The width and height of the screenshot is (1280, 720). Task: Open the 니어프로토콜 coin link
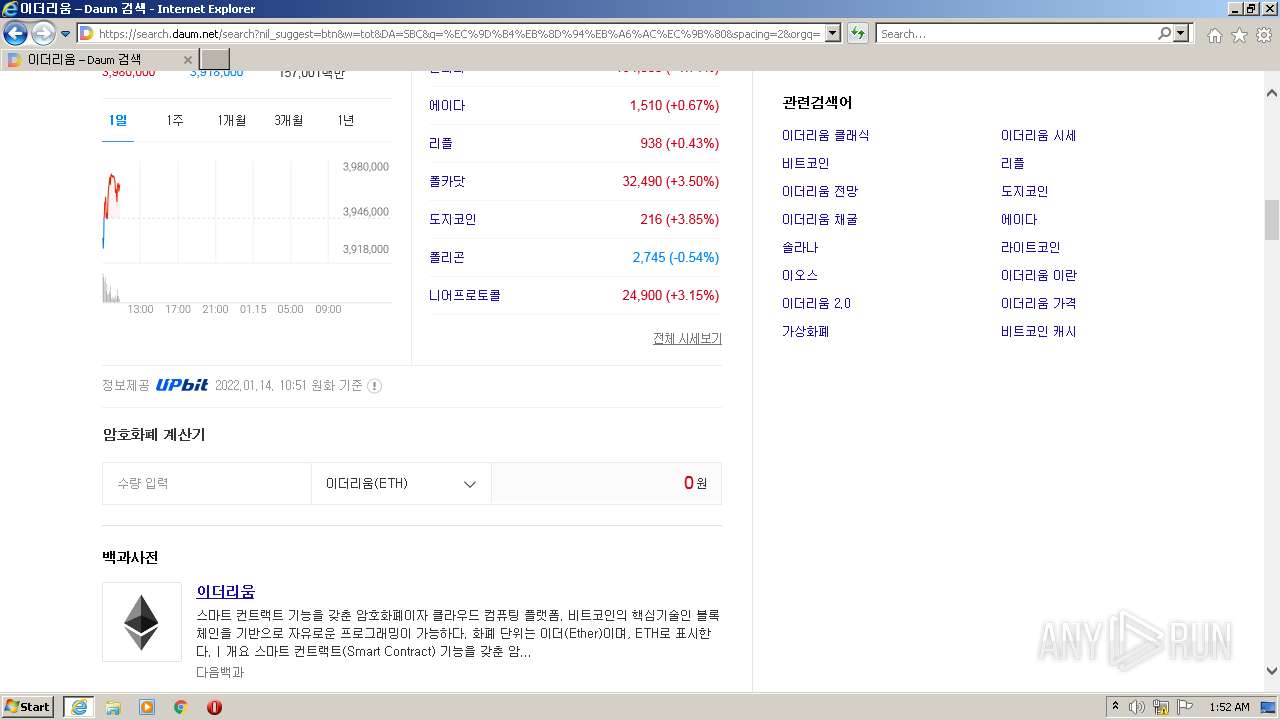click(465, 296)
